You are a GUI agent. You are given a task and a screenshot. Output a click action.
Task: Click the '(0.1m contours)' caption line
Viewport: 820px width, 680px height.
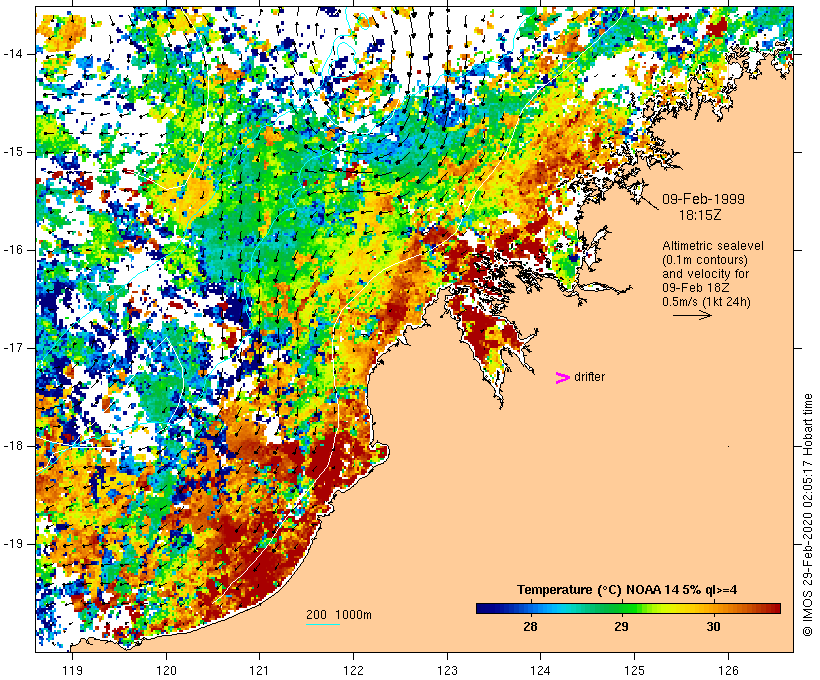point(705,260)
